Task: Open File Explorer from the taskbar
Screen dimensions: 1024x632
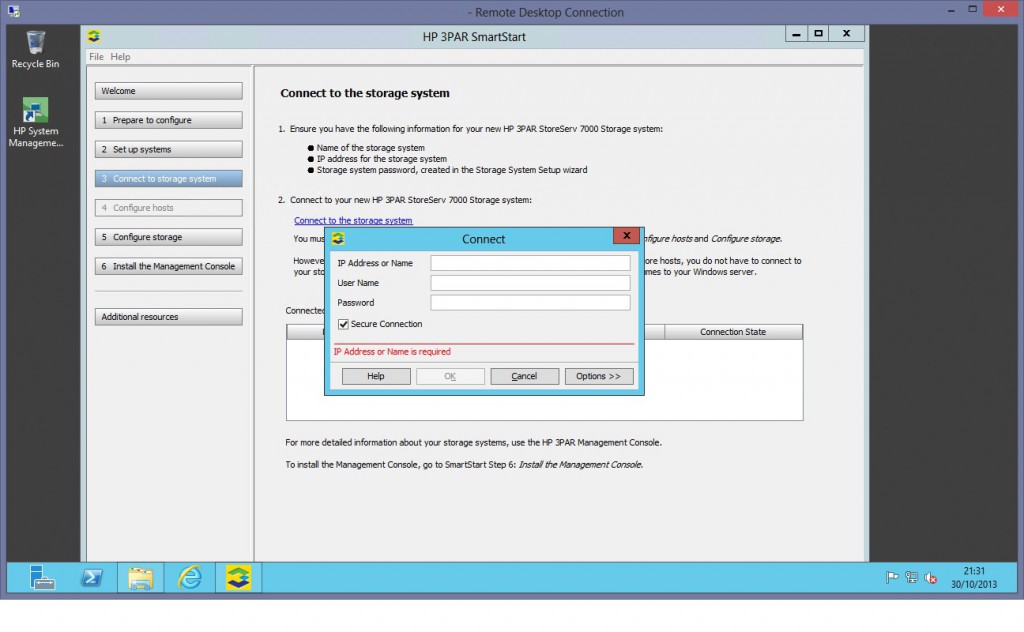Action: pos(140,578)
